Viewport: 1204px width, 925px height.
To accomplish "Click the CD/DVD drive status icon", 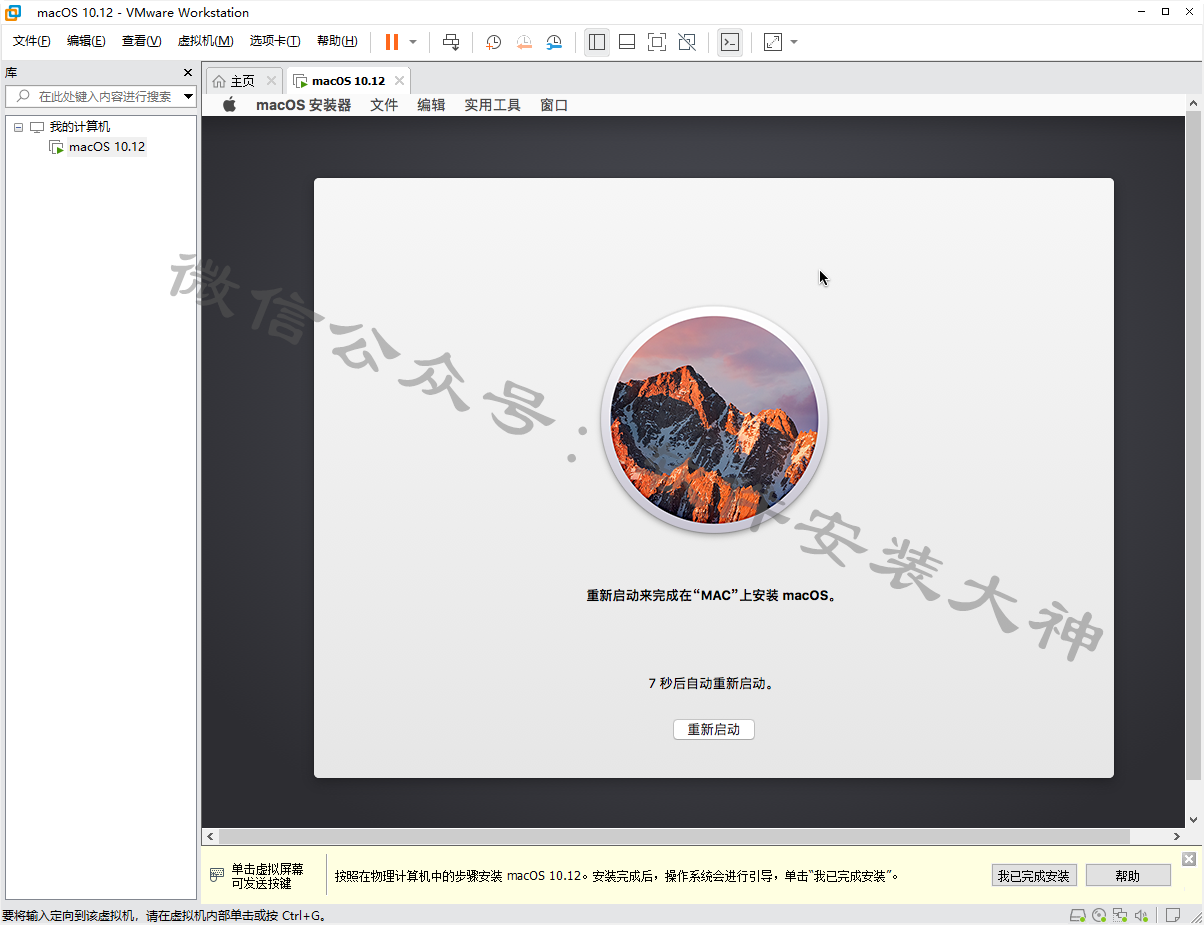I will click(x=1099, y=915).
